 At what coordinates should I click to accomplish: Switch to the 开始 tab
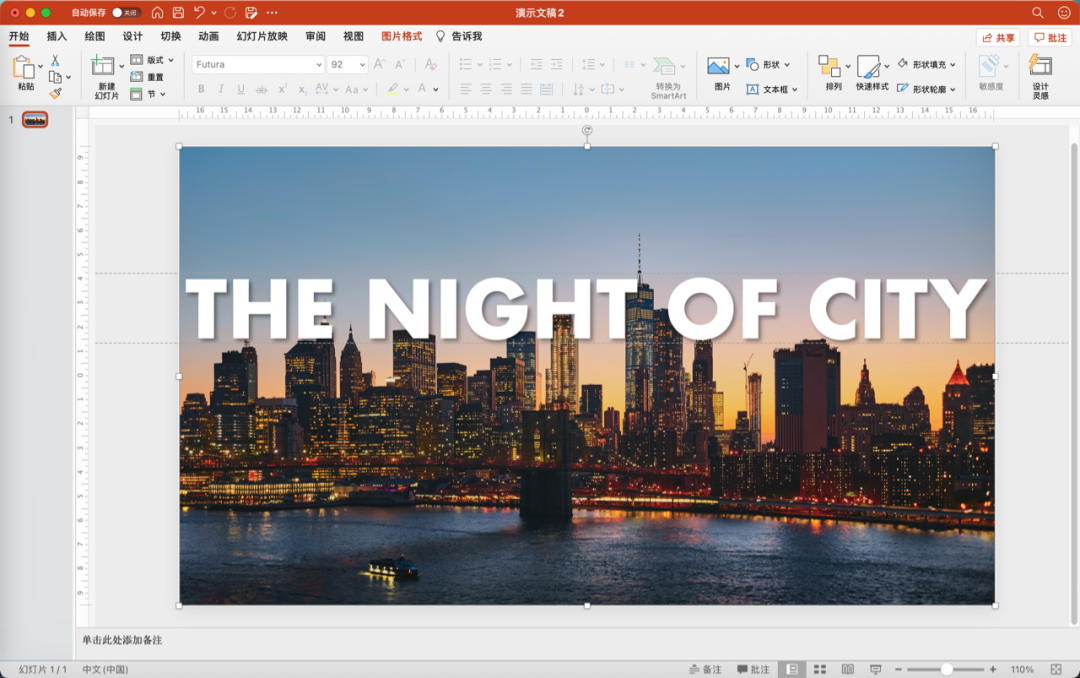(x=19, y=37)
